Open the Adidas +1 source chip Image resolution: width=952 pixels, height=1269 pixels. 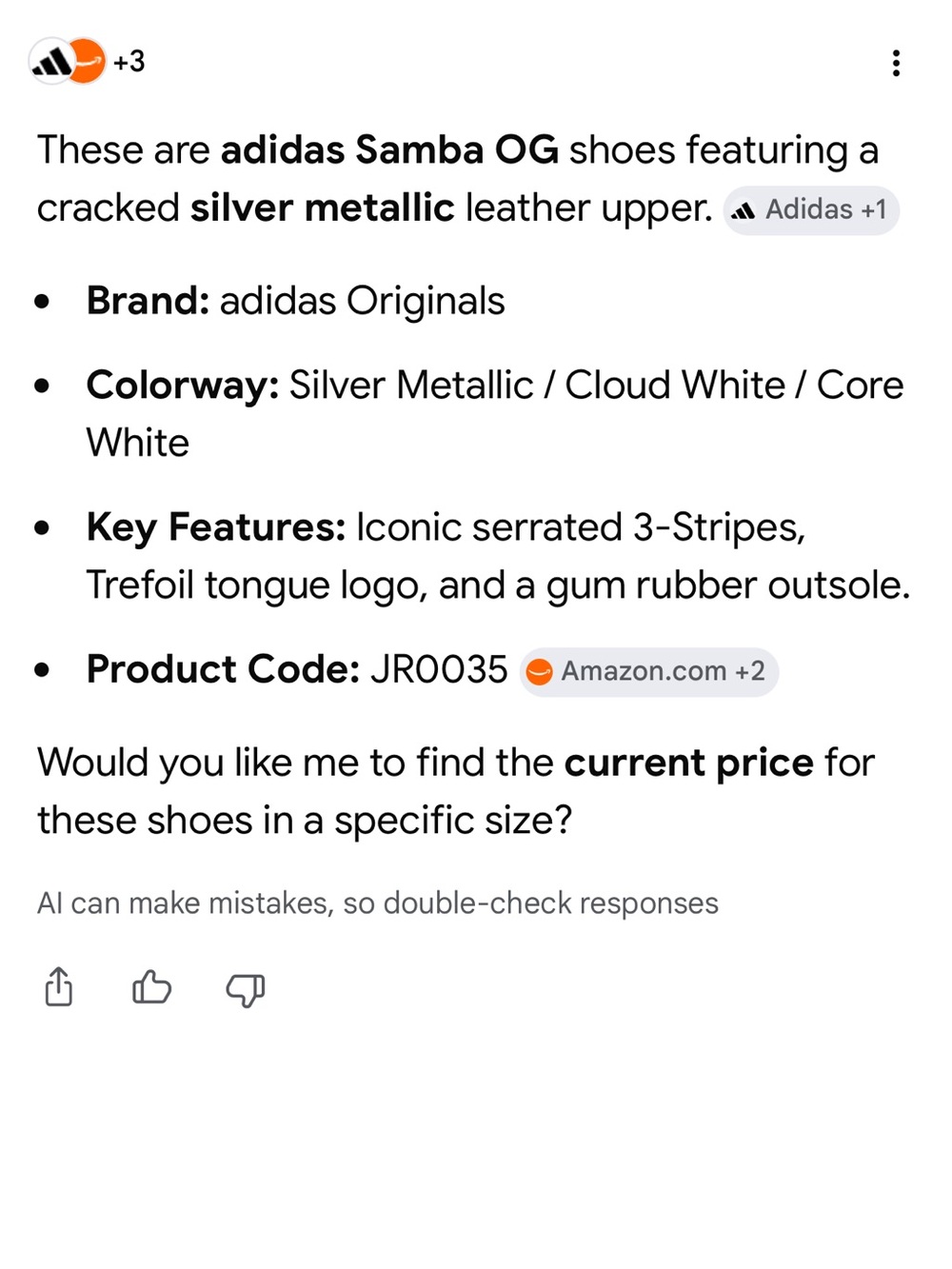point(811,209)
